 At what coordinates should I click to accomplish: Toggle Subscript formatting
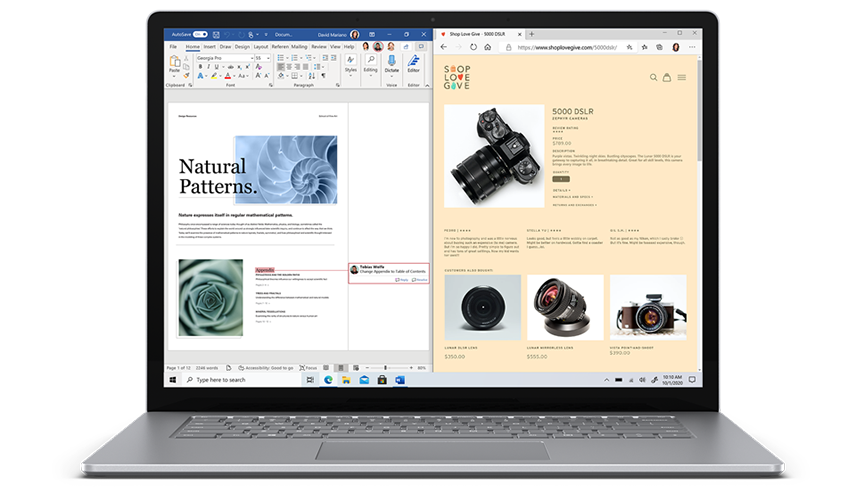click(x=239, y=67)
